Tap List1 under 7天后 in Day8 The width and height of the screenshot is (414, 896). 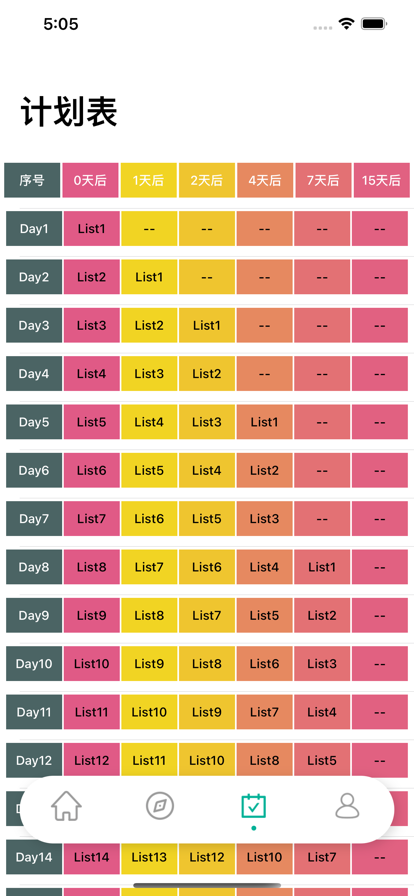pos(322,567)
